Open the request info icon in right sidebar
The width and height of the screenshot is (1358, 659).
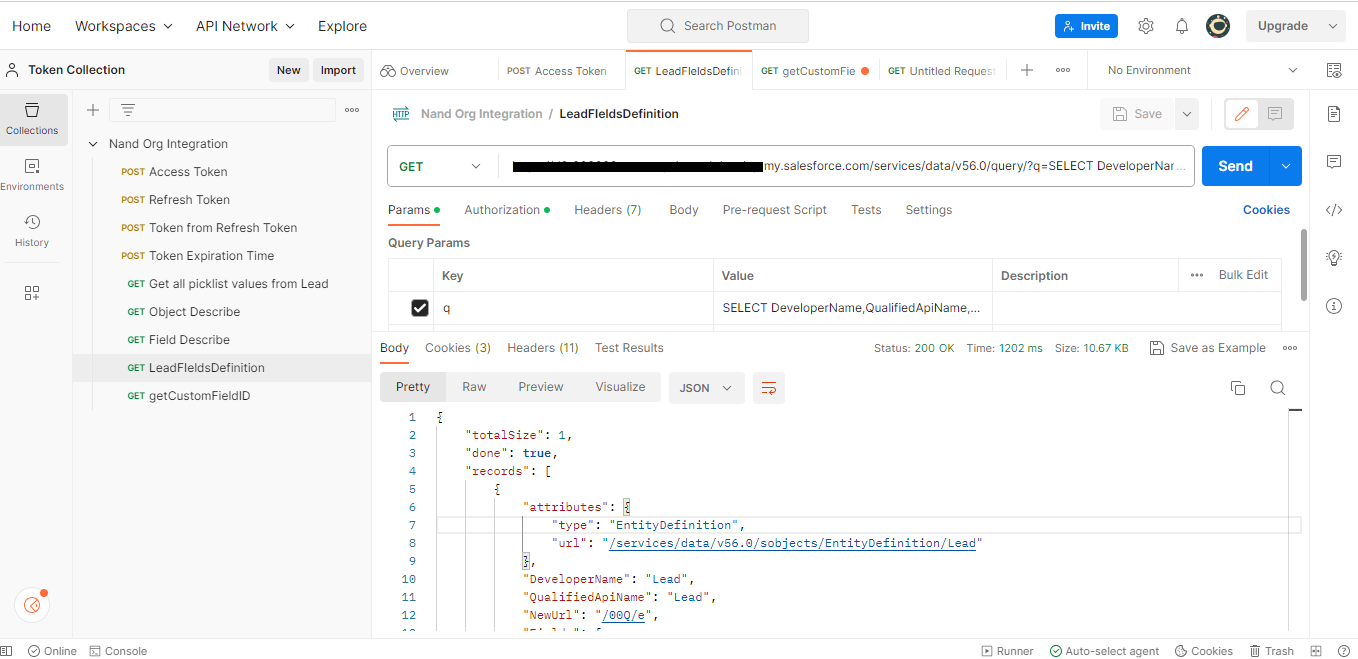pos(1334,306)
